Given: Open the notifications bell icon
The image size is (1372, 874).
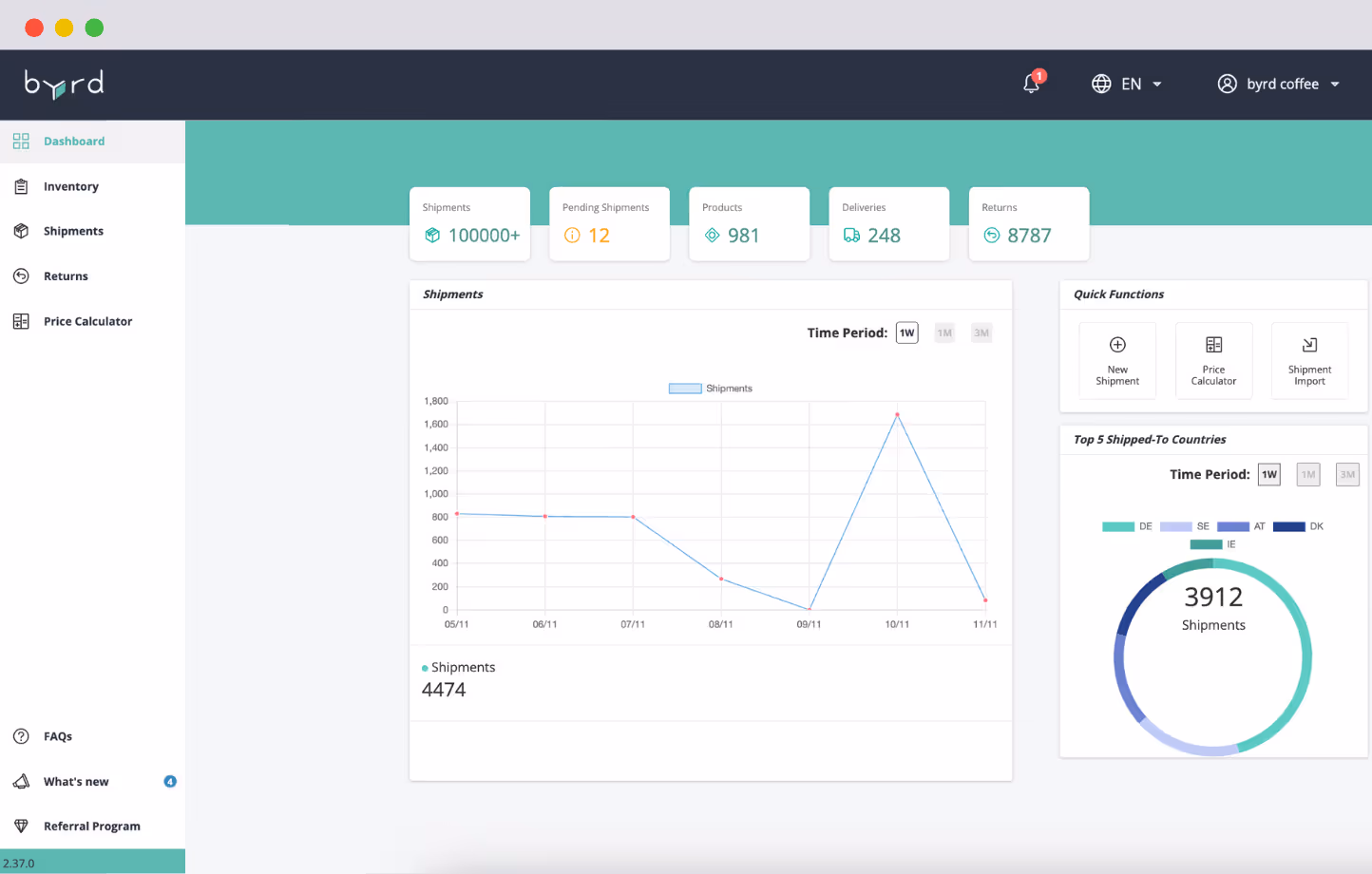Looking at the screenshot, I should [1031, 84].
